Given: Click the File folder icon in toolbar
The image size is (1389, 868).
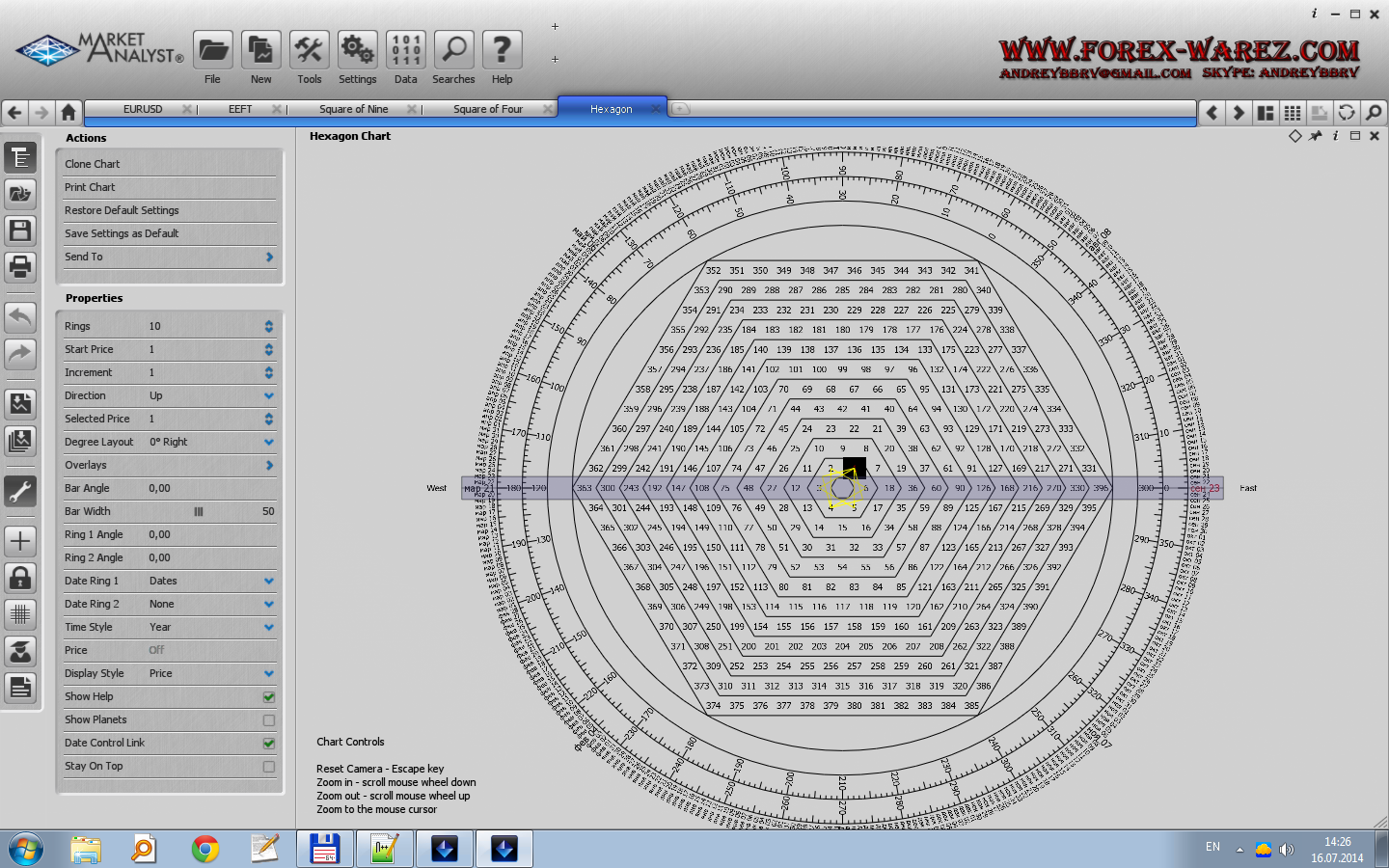Looking at the screenshot, I should point(212,50).
